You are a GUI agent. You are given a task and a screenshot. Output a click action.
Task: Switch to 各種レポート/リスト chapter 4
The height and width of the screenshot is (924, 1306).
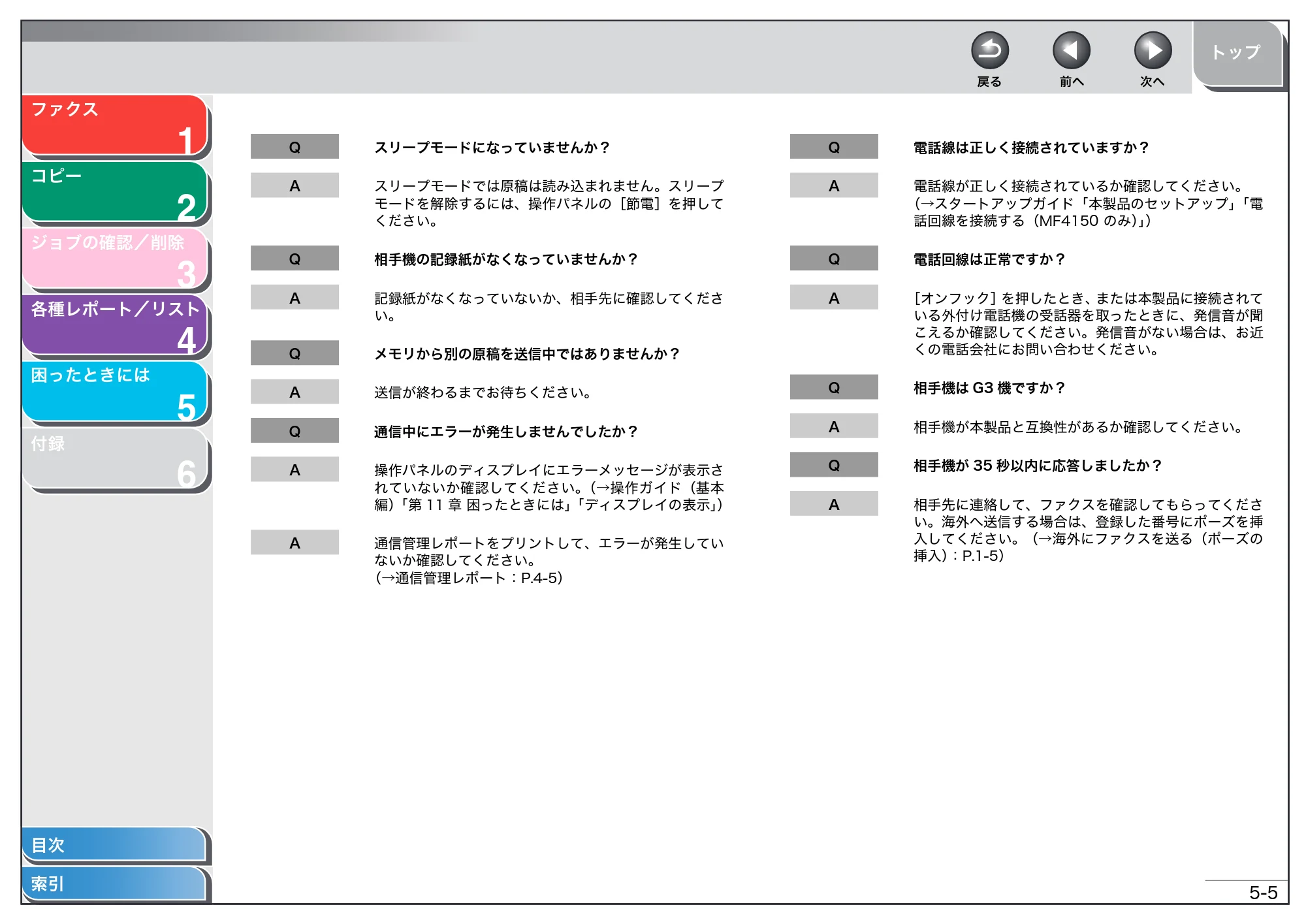(x=114, y=326)
